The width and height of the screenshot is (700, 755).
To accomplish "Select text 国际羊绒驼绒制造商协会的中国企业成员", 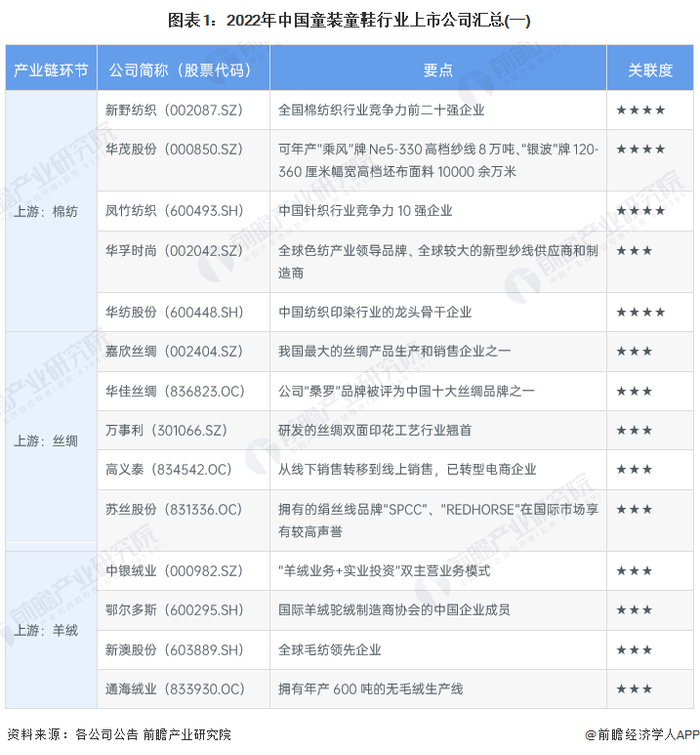I will [x=394, y=610].
